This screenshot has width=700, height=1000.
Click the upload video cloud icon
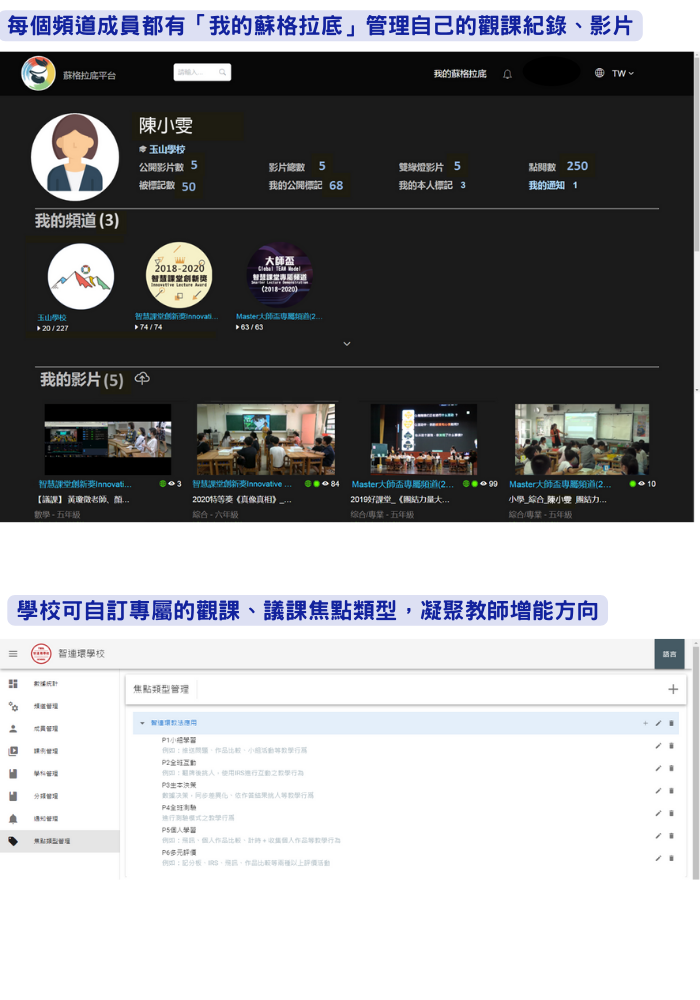click(142, 378)
